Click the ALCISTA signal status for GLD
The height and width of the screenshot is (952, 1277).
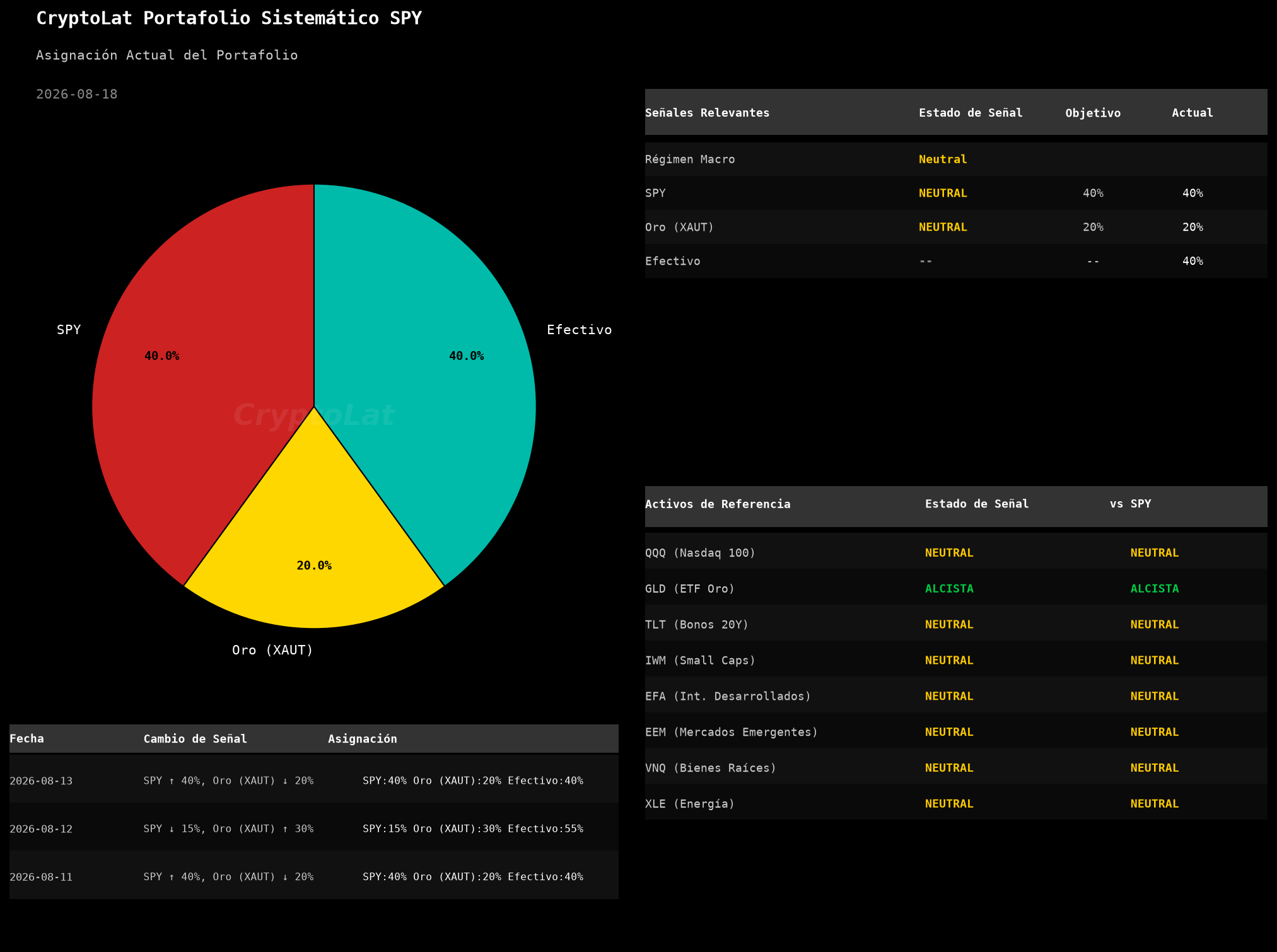[949, 589]
